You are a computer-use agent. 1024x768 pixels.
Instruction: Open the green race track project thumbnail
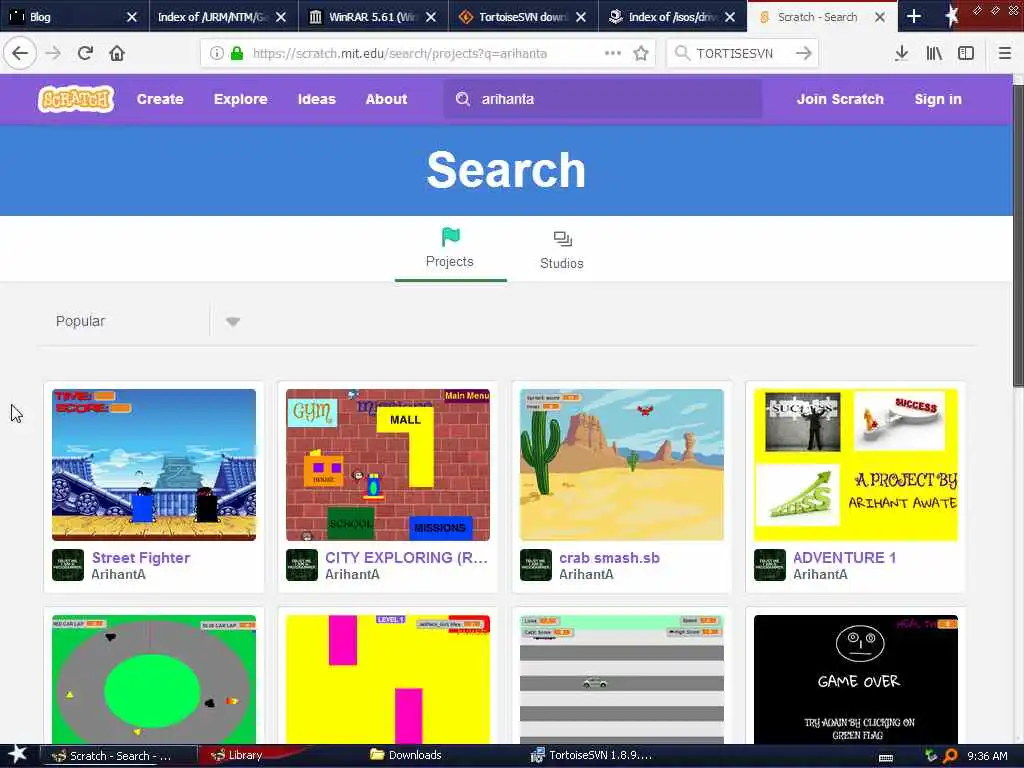point(154,679)
